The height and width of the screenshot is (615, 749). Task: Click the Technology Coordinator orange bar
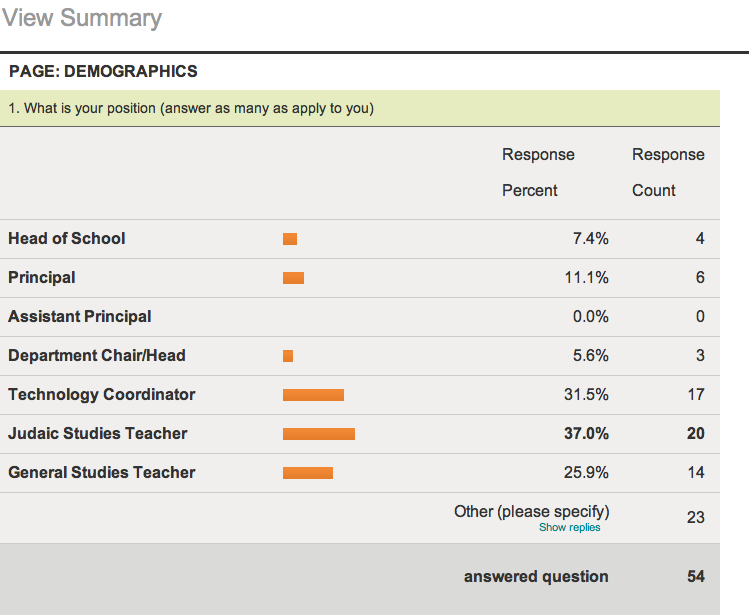(313, 395)
